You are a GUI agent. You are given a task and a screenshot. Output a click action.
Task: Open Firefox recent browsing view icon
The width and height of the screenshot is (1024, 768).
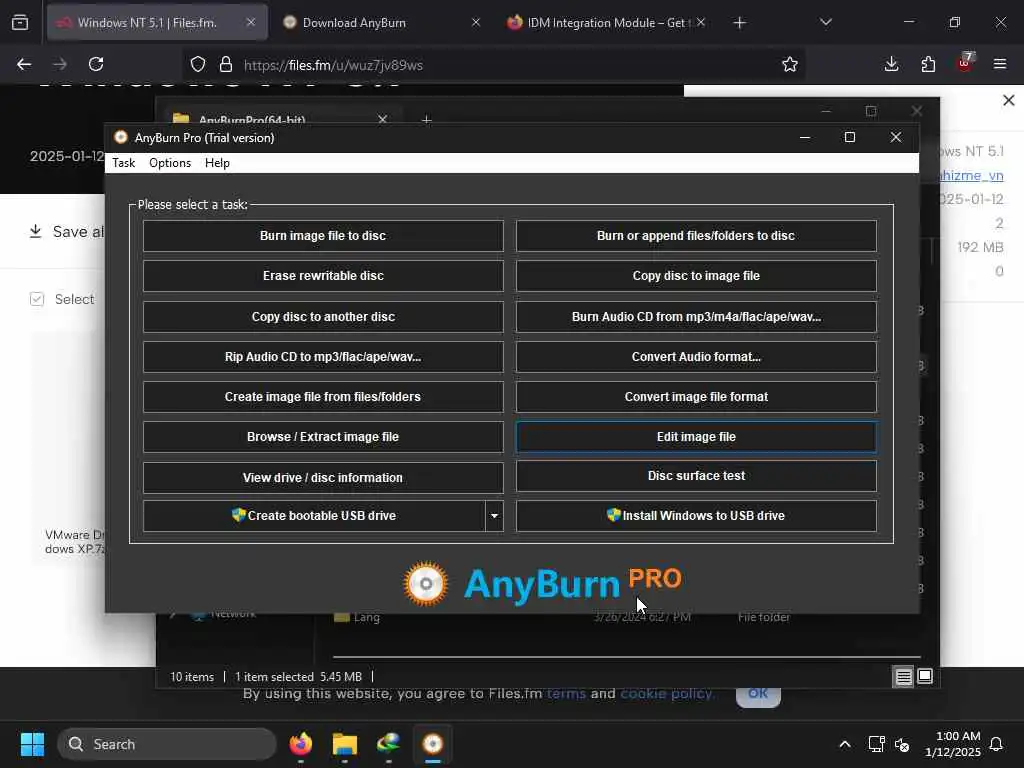[20, 23]
